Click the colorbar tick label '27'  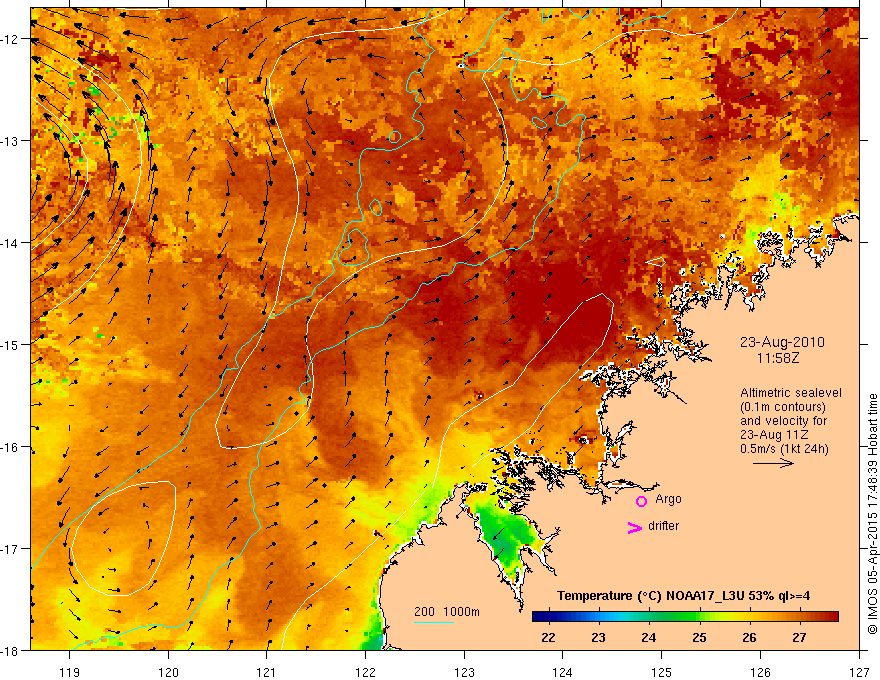(799, 637)
